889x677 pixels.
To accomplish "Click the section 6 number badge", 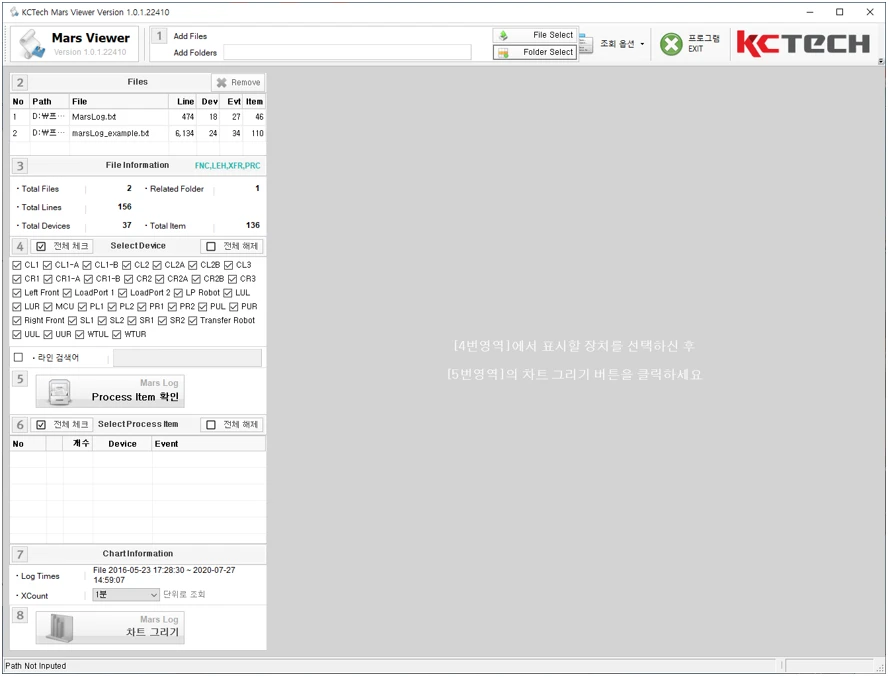I will click(x=20, y=425).
